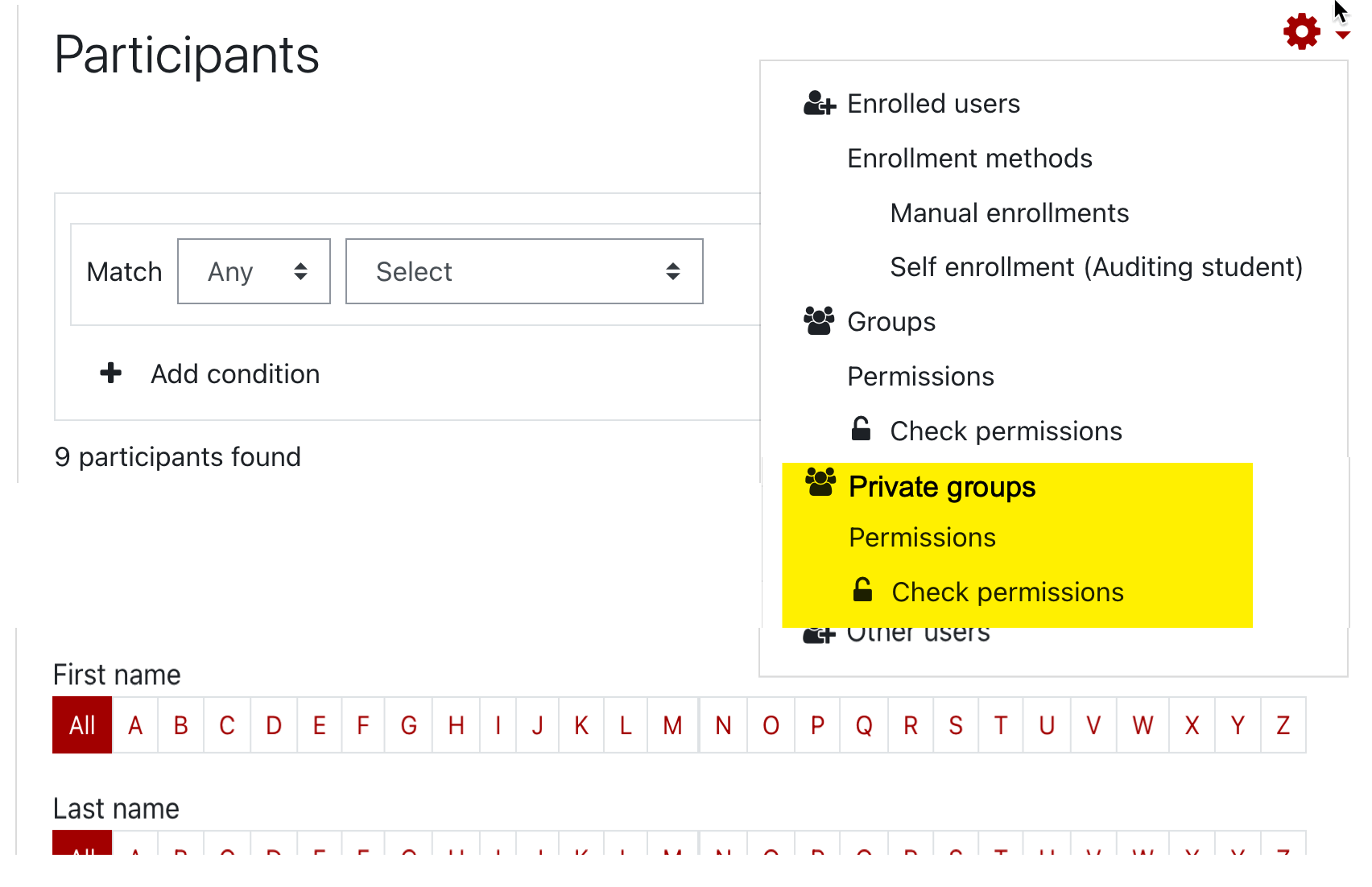Open the Select filter type dropdown
The height and width of the screenshot is (887, 1372).
point(524,271)
